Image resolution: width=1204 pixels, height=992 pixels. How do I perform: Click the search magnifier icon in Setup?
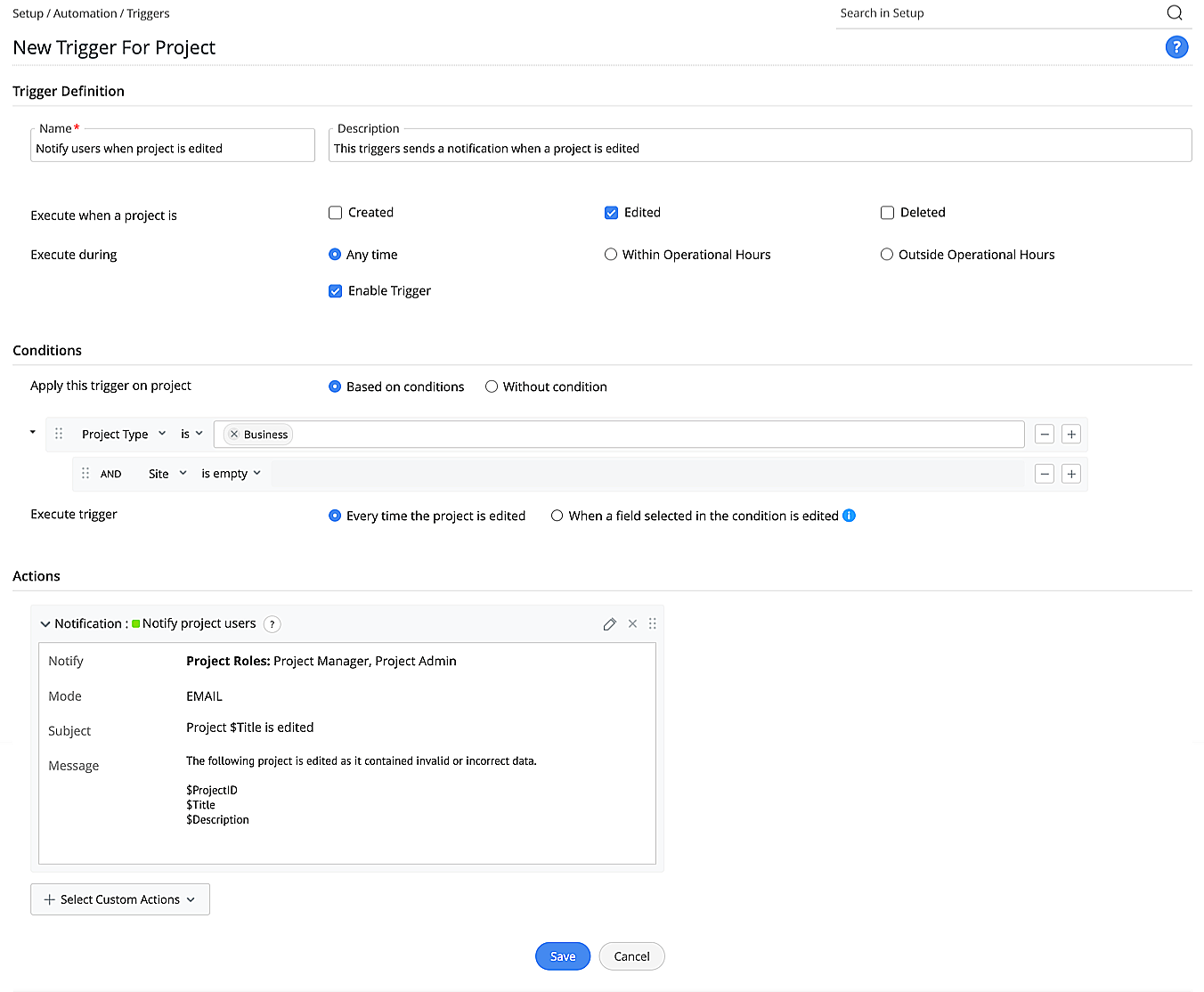click(x=1174, y=12)
